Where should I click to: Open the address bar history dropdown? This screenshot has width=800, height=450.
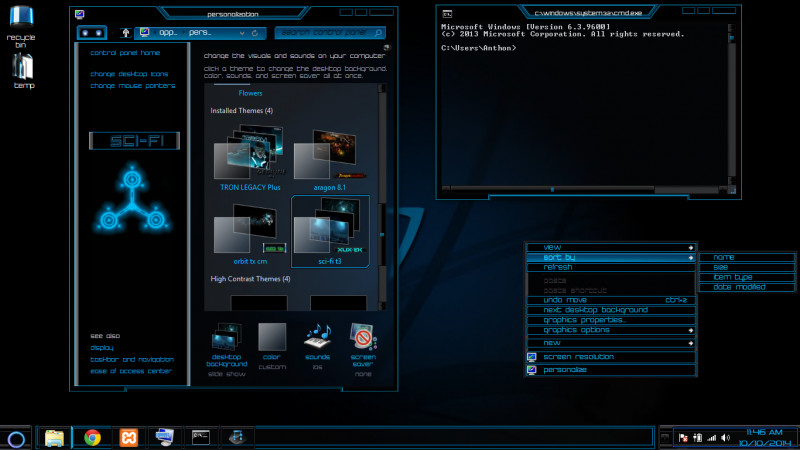click(242, 33)
